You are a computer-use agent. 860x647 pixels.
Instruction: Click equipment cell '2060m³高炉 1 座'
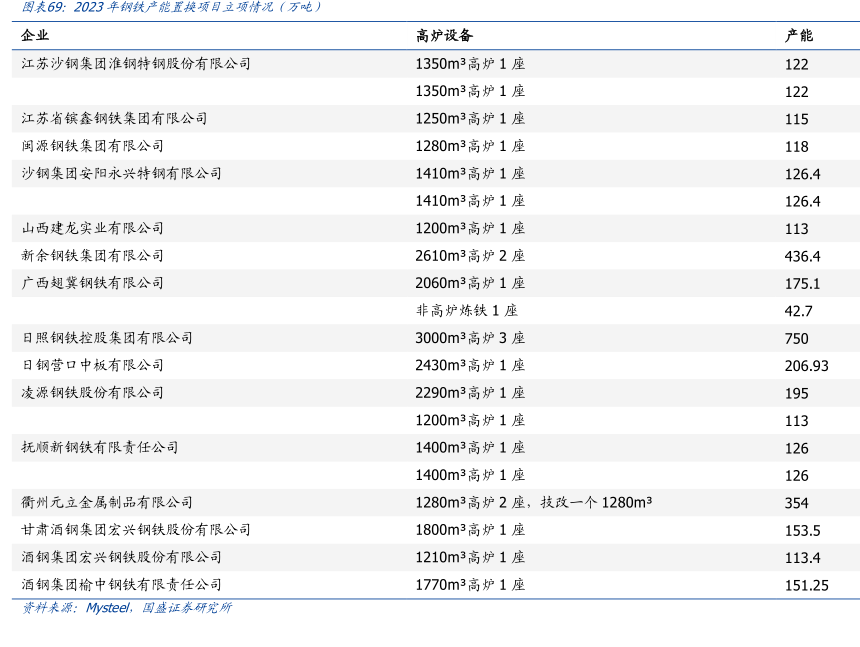tap(470, 283)
